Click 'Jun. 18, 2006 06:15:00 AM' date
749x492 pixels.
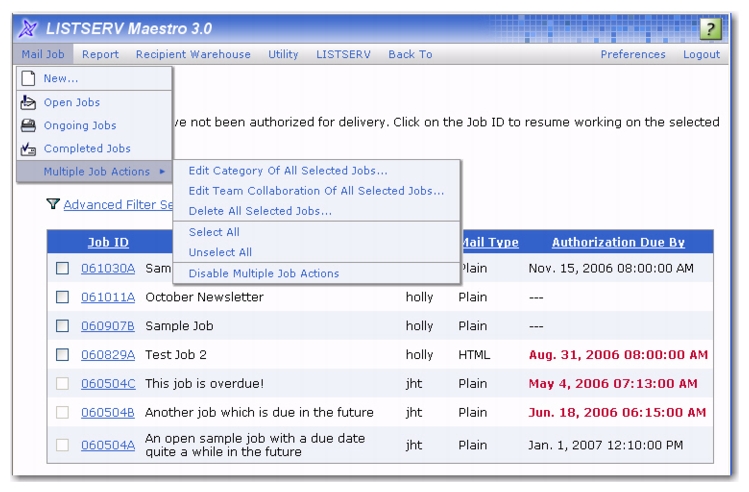617,412
